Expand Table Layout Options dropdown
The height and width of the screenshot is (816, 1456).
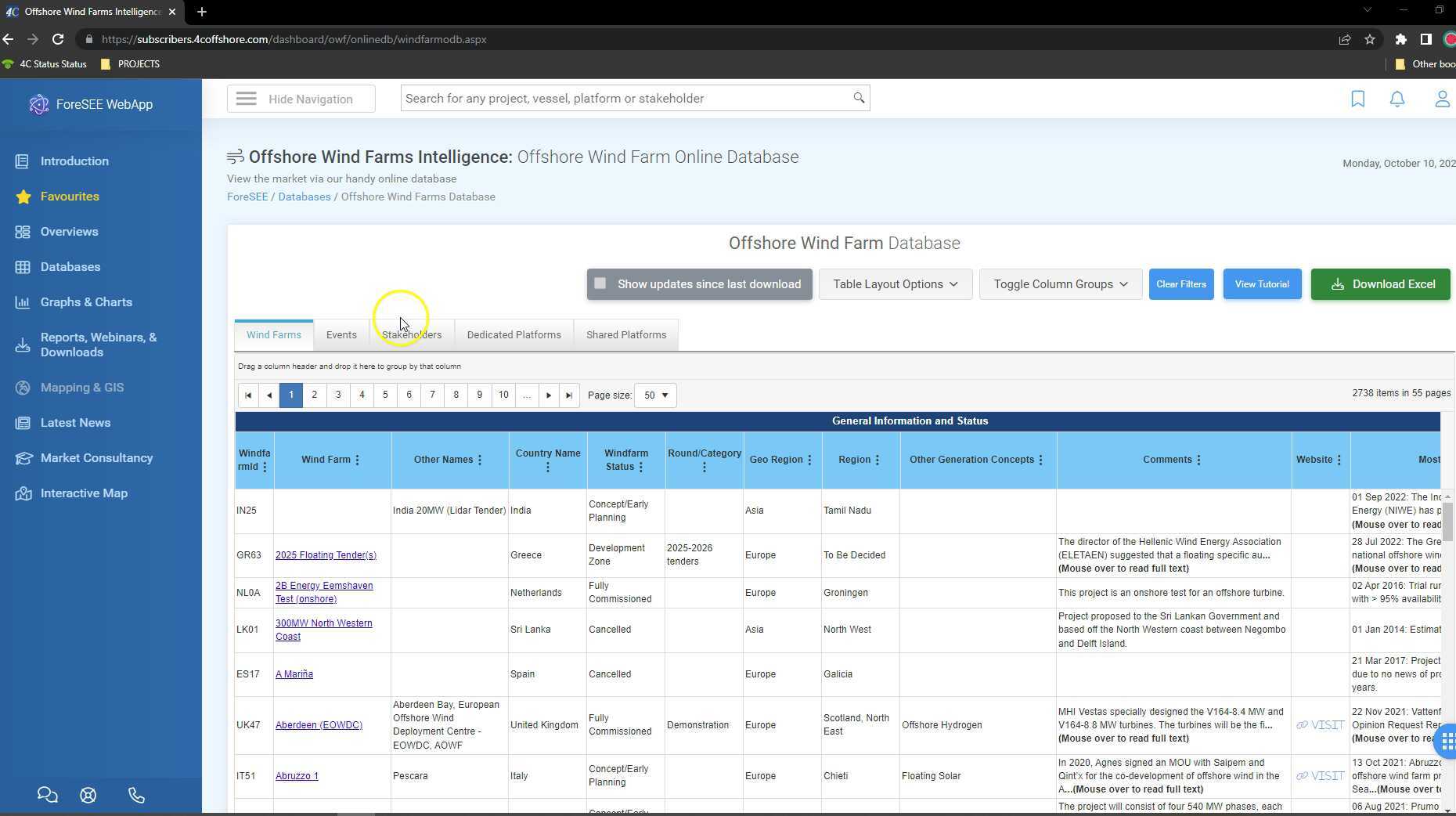pos(895,284)
